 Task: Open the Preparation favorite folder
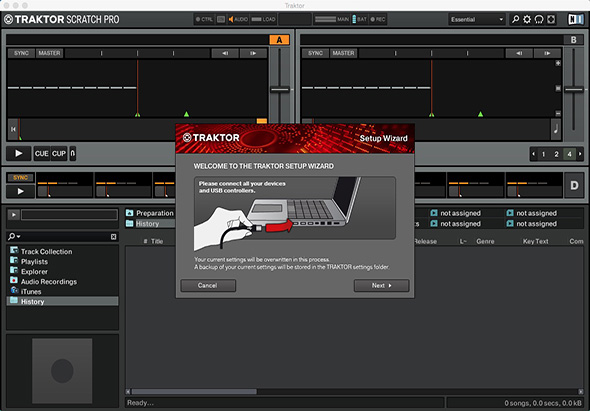pyautogui.click(x=151, y=213)
